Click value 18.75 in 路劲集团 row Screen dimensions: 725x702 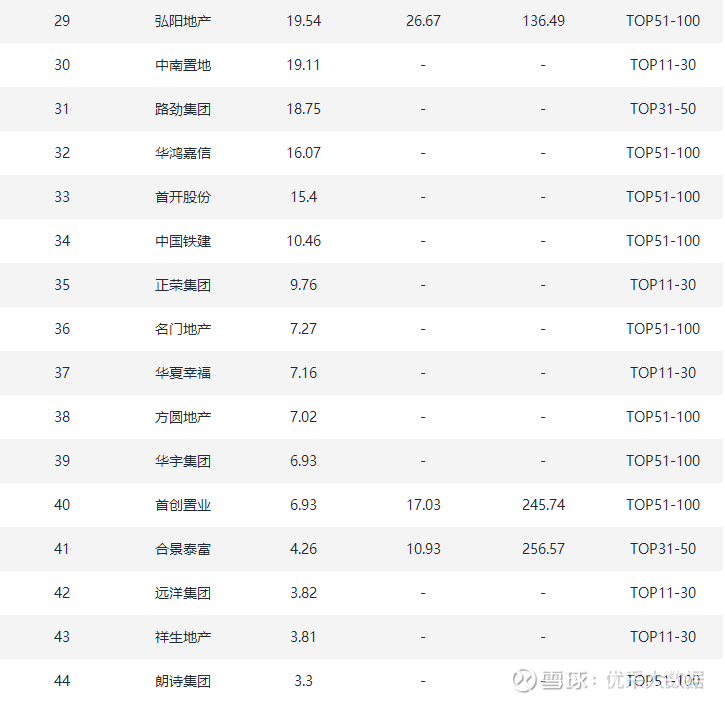click(303, 109)
